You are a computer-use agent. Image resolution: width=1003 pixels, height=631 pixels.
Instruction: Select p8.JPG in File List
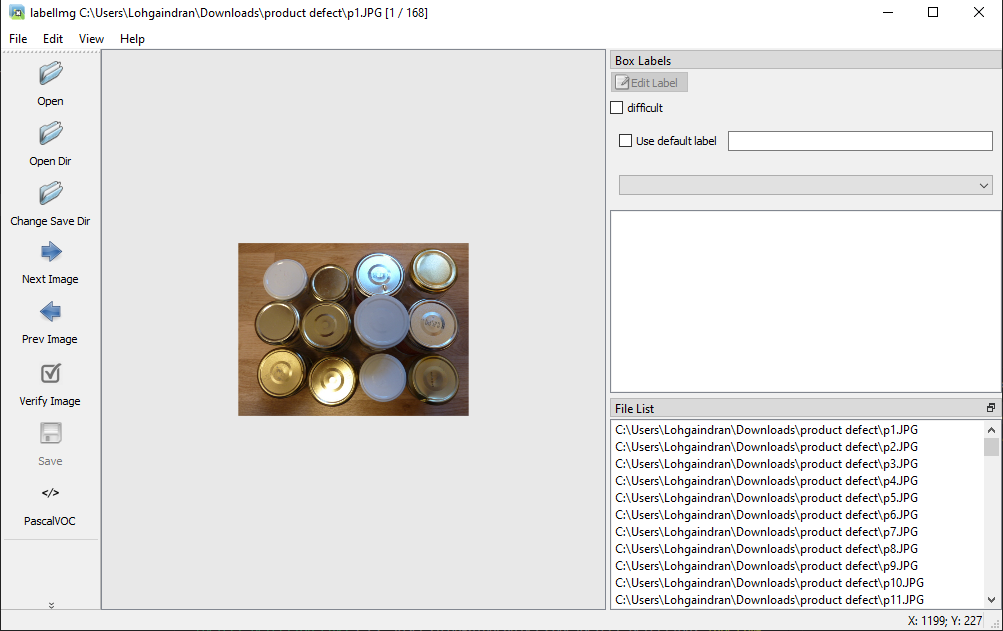coord(766,549)
